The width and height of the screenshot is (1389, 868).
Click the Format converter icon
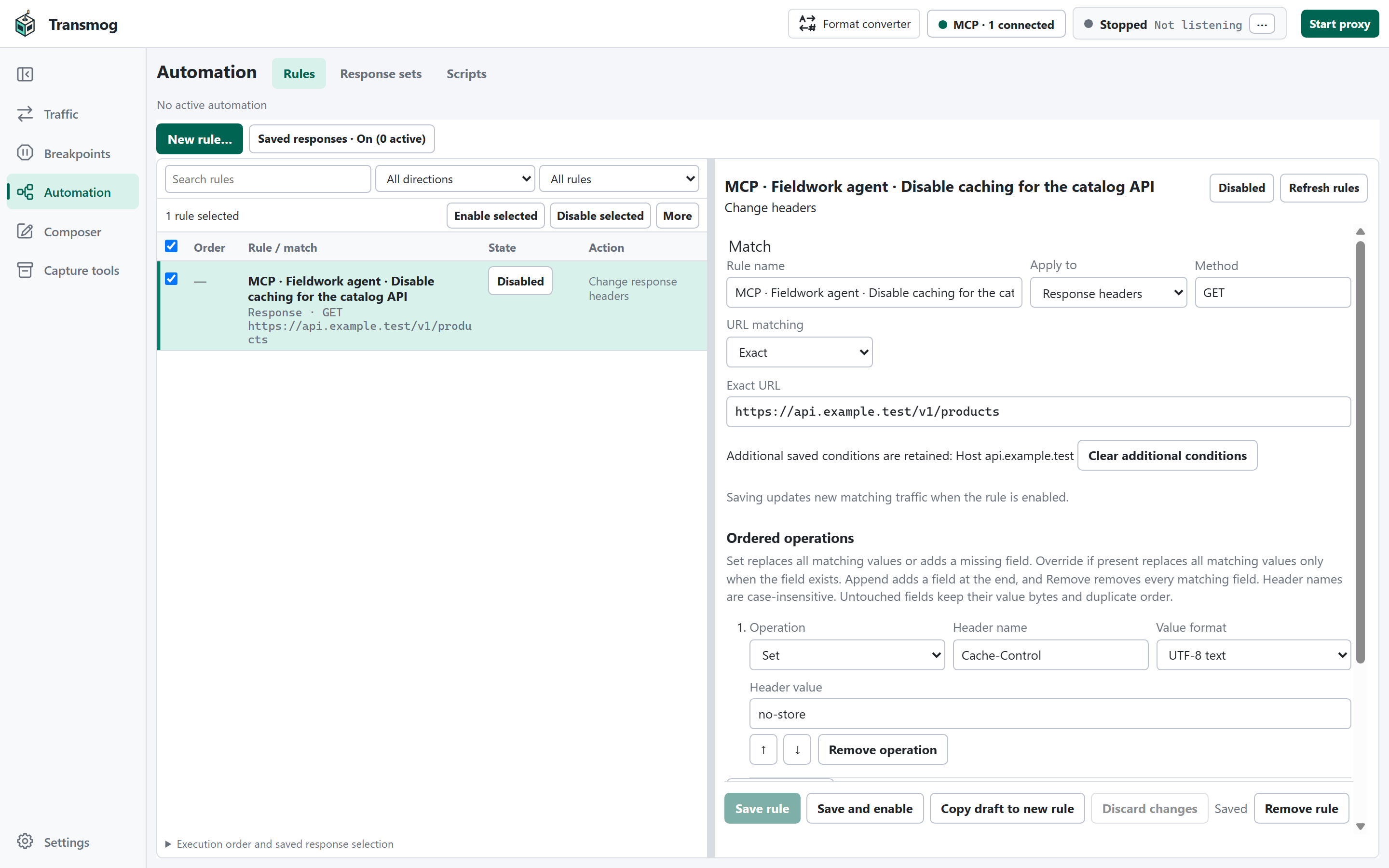[807, 24]
